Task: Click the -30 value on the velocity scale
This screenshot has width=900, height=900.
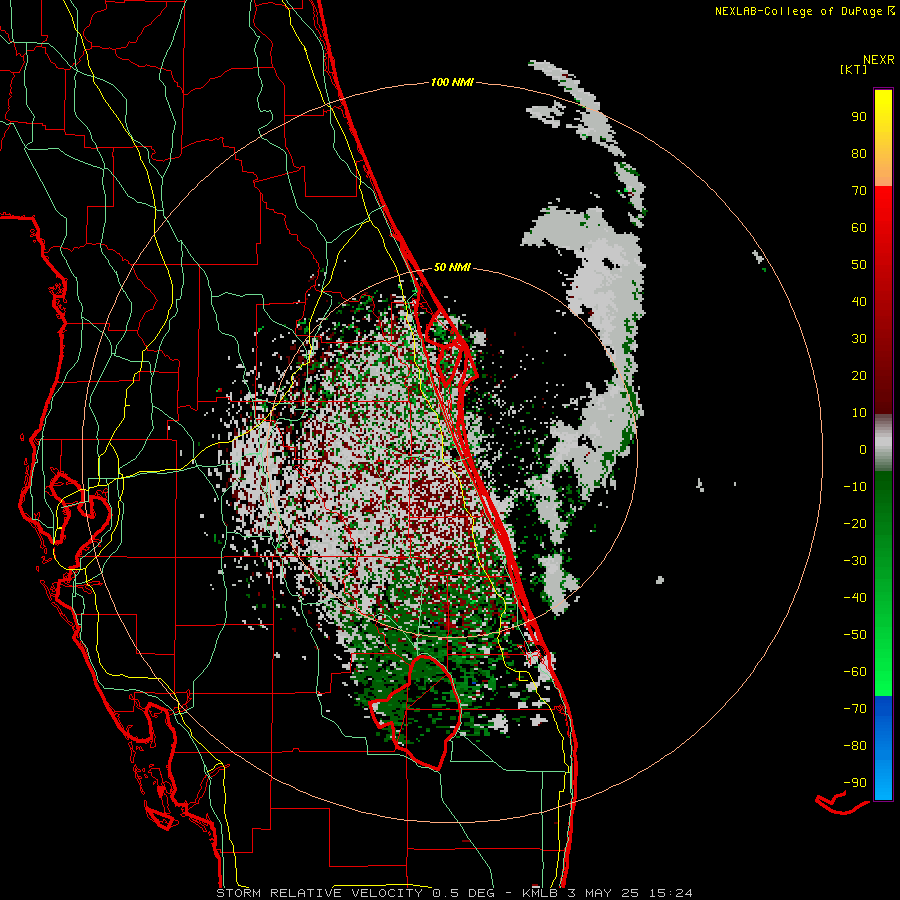Action: (855, 561)
